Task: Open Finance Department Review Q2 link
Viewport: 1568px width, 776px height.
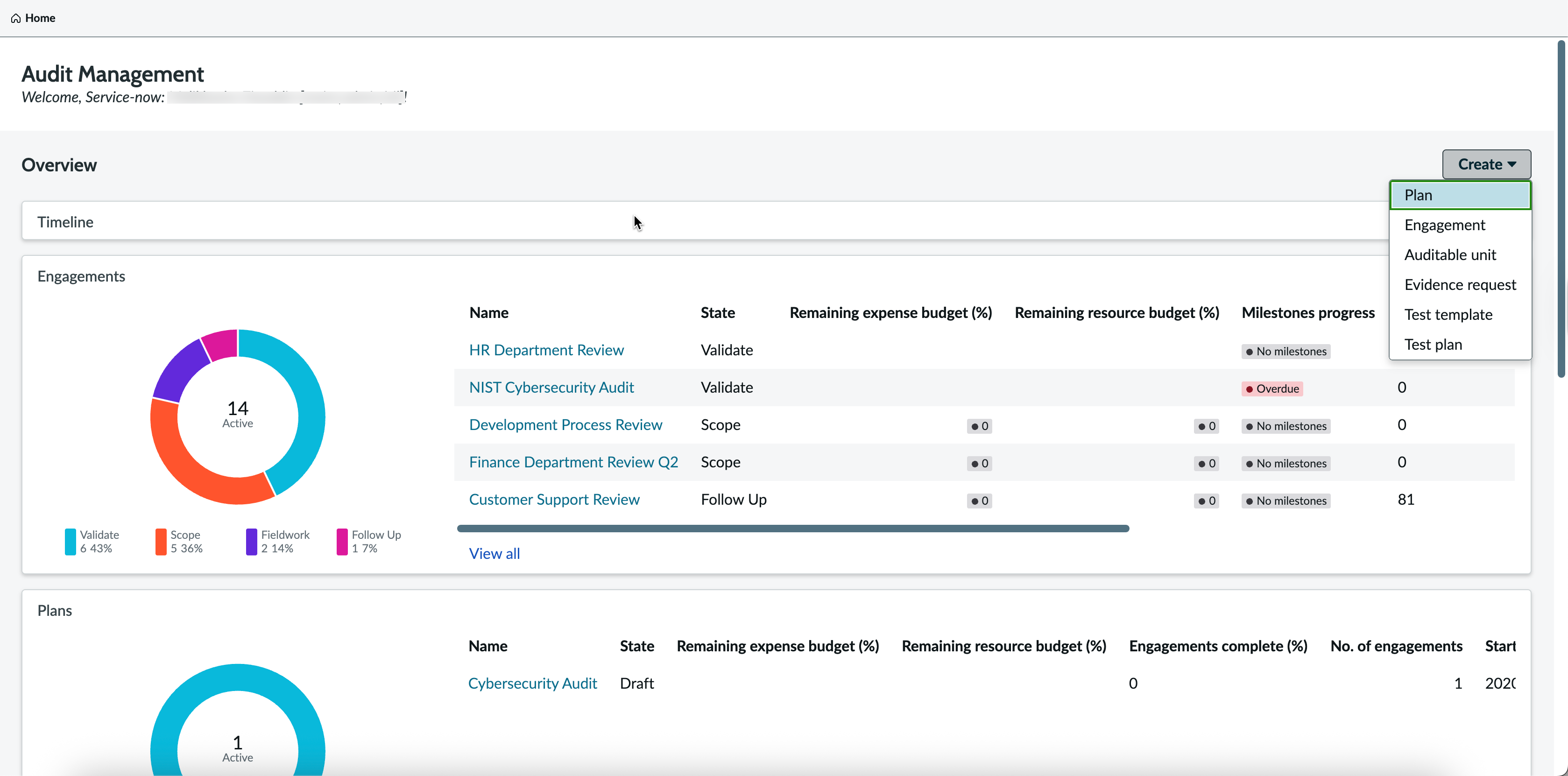Action: [573, 463]
